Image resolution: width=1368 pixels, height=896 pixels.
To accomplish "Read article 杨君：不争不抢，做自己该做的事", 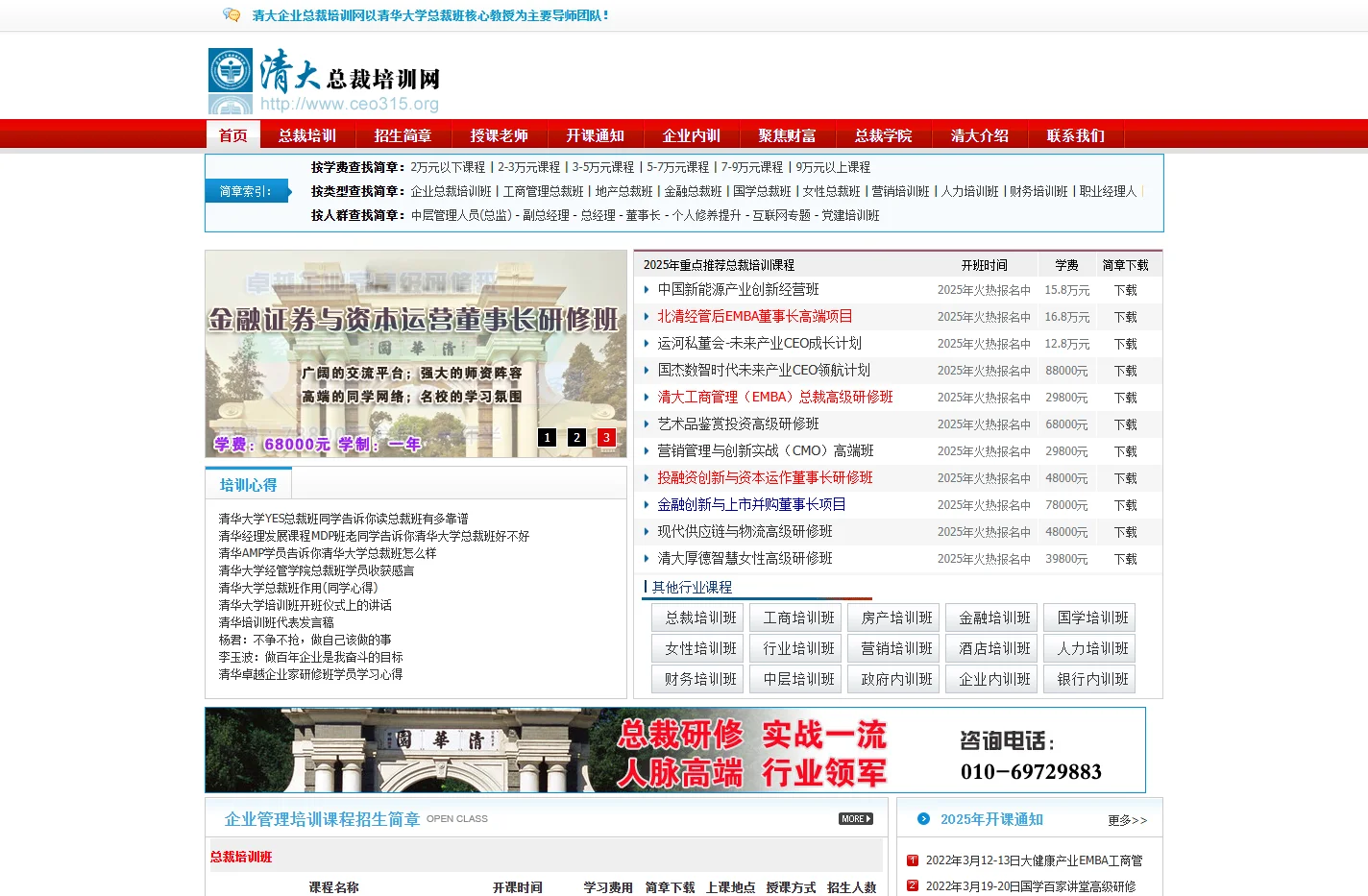I will tap(305, 640).
